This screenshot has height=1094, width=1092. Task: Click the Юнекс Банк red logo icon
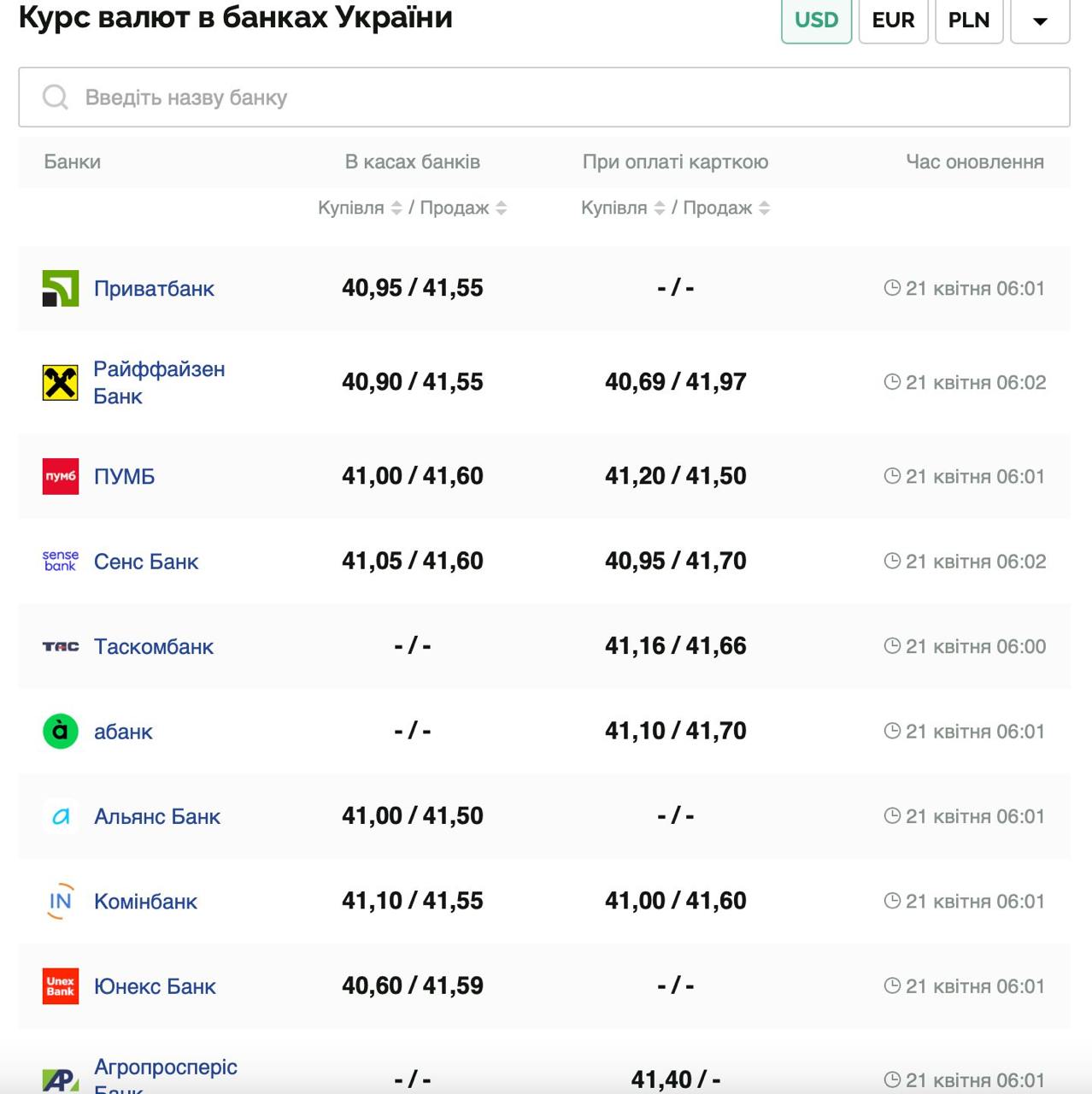61,985
